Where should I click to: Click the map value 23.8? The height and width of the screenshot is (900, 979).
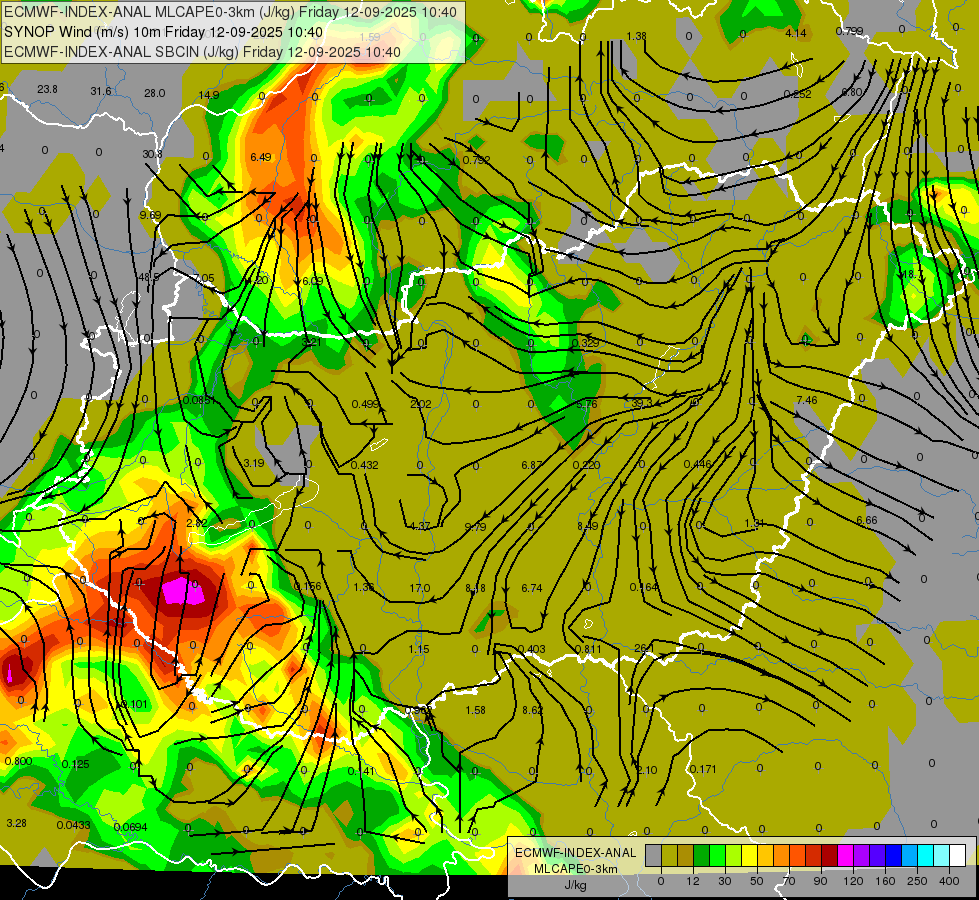[47, 89]
